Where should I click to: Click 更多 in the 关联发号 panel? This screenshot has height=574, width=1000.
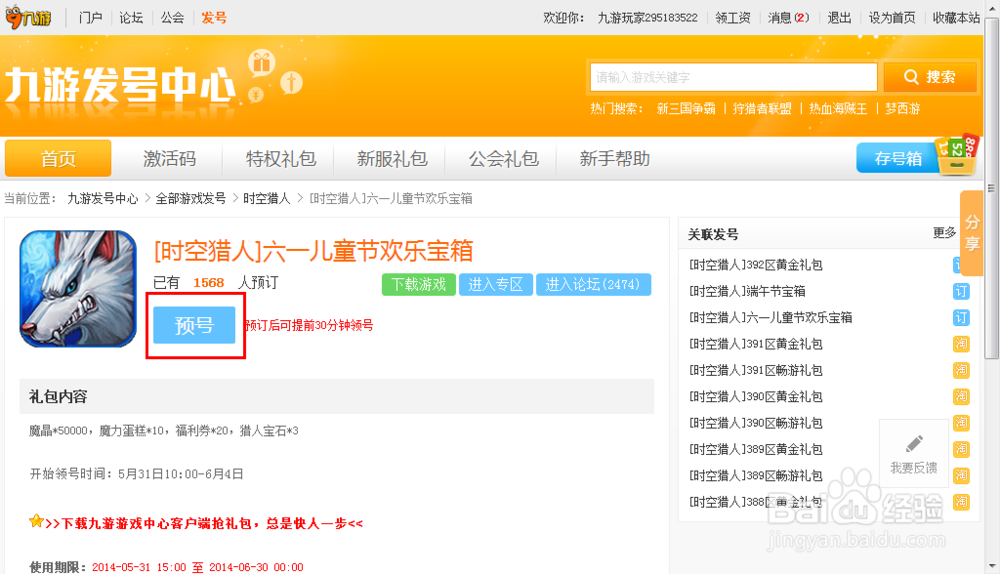tap(944, 233)
